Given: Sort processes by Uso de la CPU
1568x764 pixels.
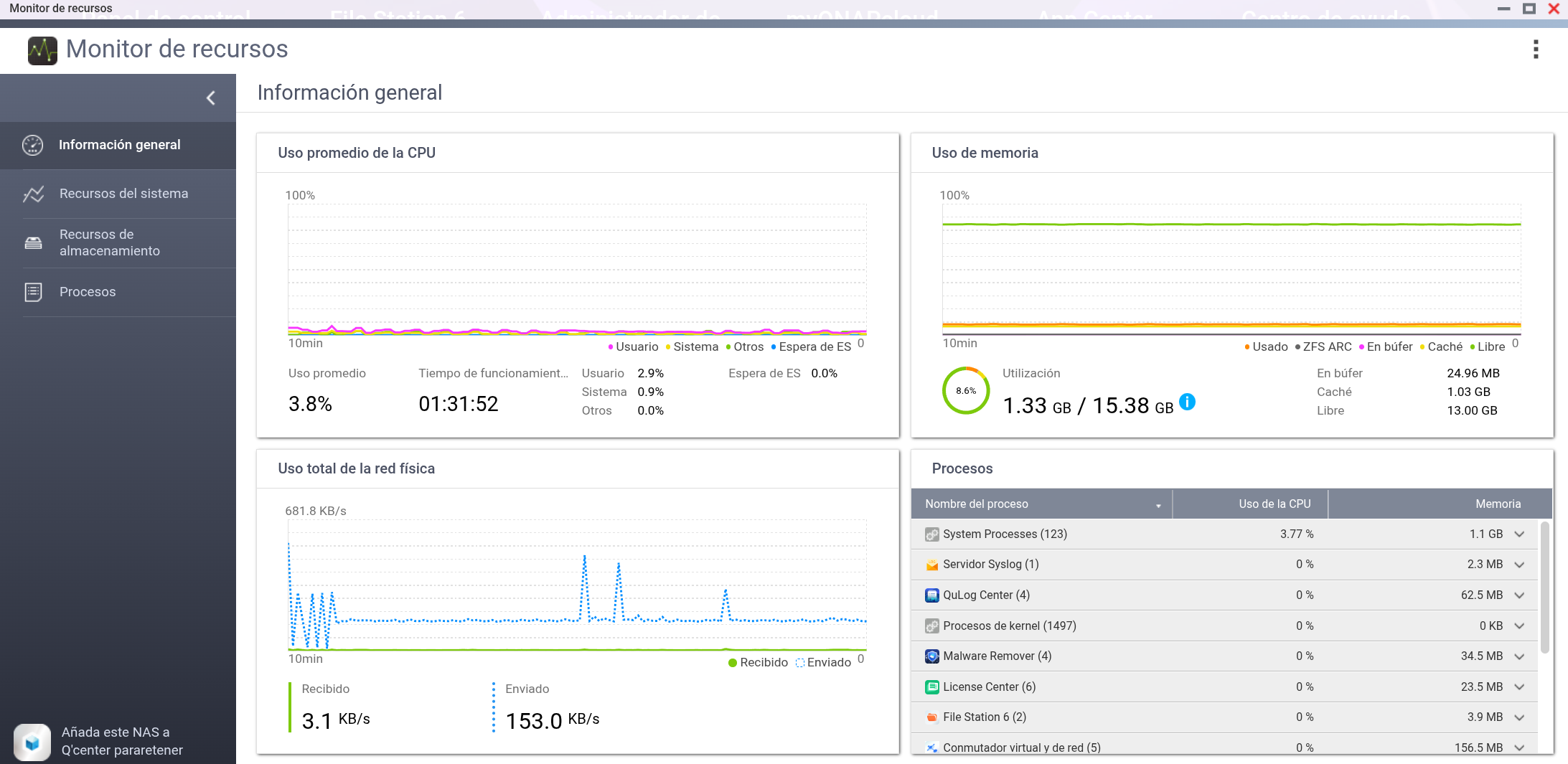Looking at the screenshot, I should tap(1274, 504).
